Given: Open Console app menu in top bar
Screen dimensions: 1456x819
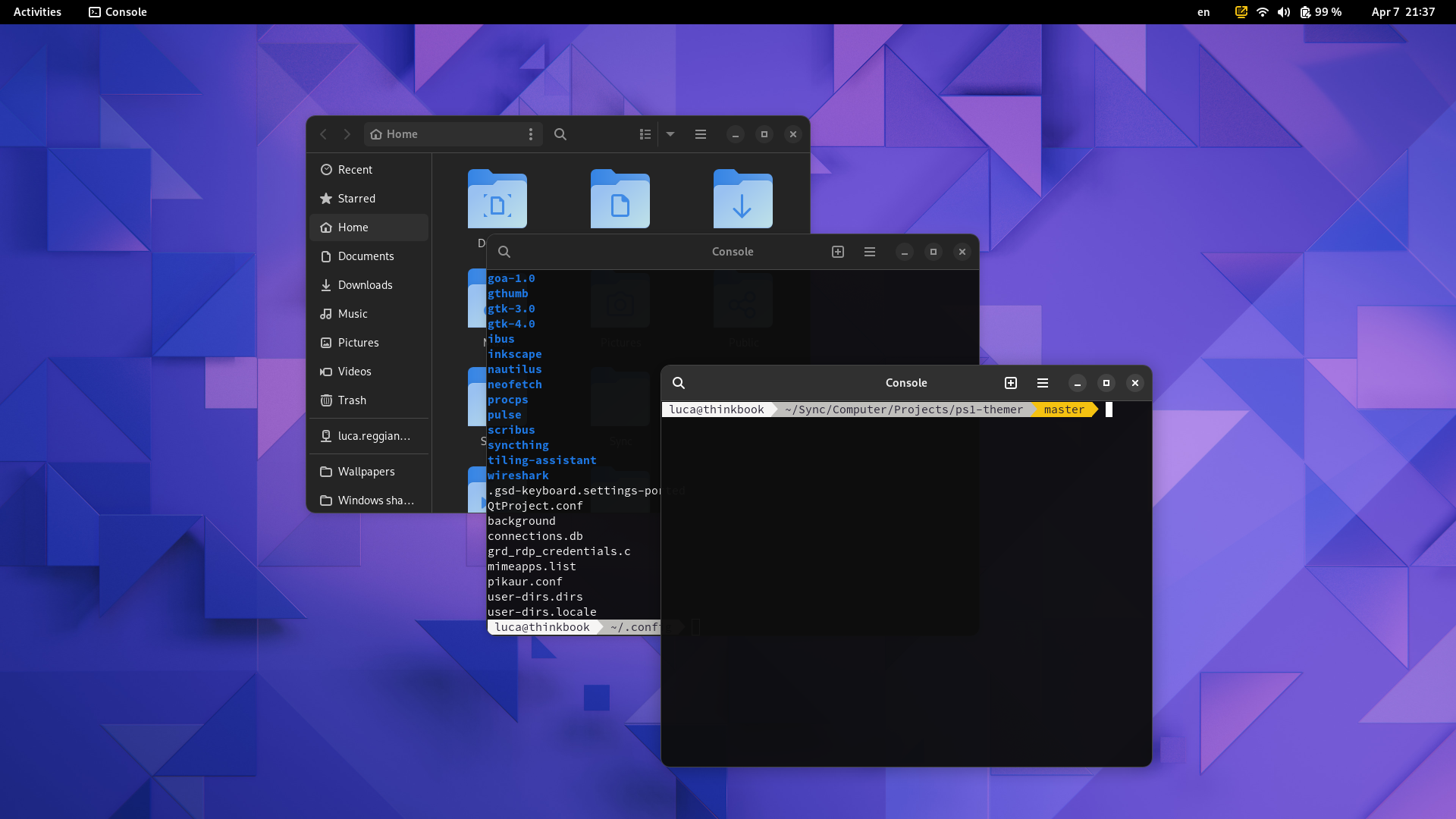Looking at the screenshot, I should (x=118, y=12).
